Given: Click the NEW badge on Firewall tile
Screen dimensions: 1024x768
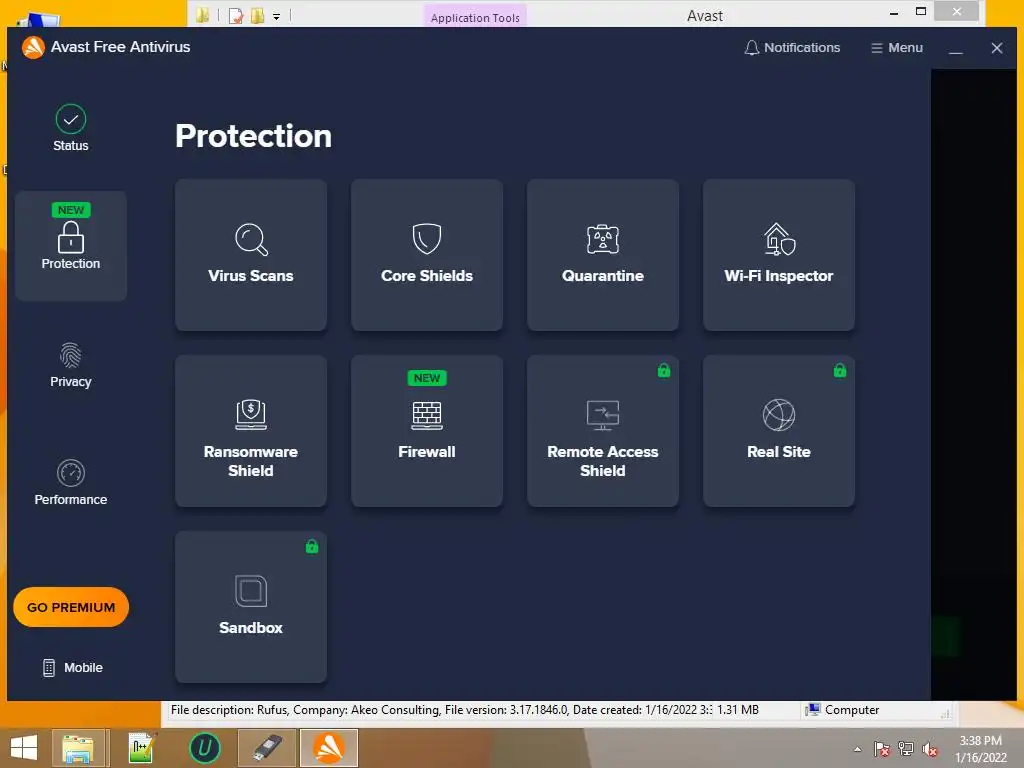Looking at the screenshot, I should [x=426, y=377].
